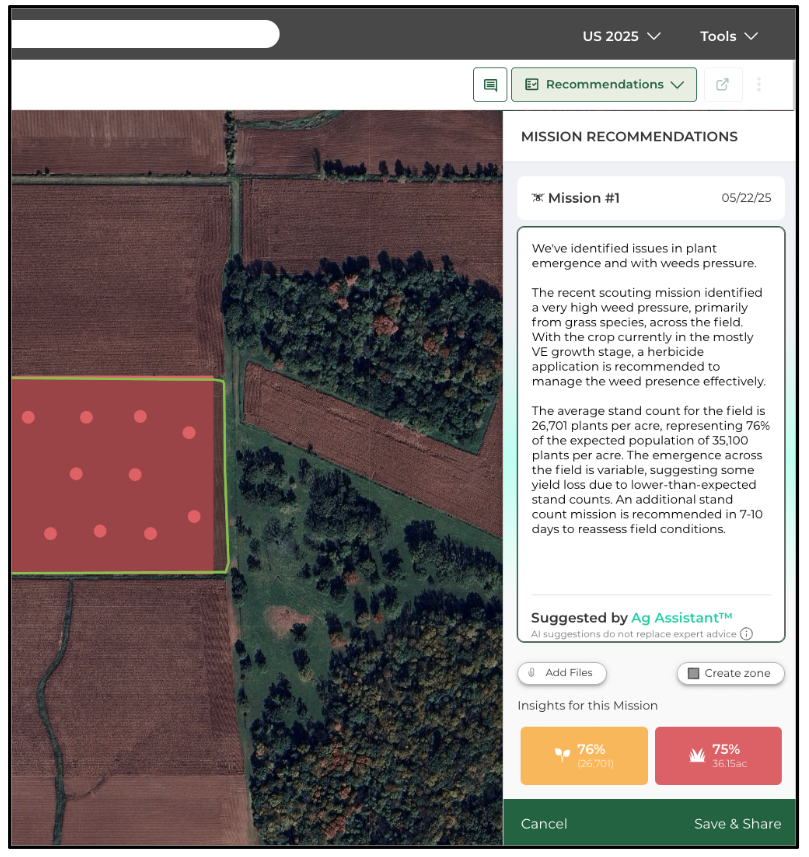Click the paperclip icon in Add Files
Image resolution: width=809 pixels, height=857 pixels.
coord(531,673)
